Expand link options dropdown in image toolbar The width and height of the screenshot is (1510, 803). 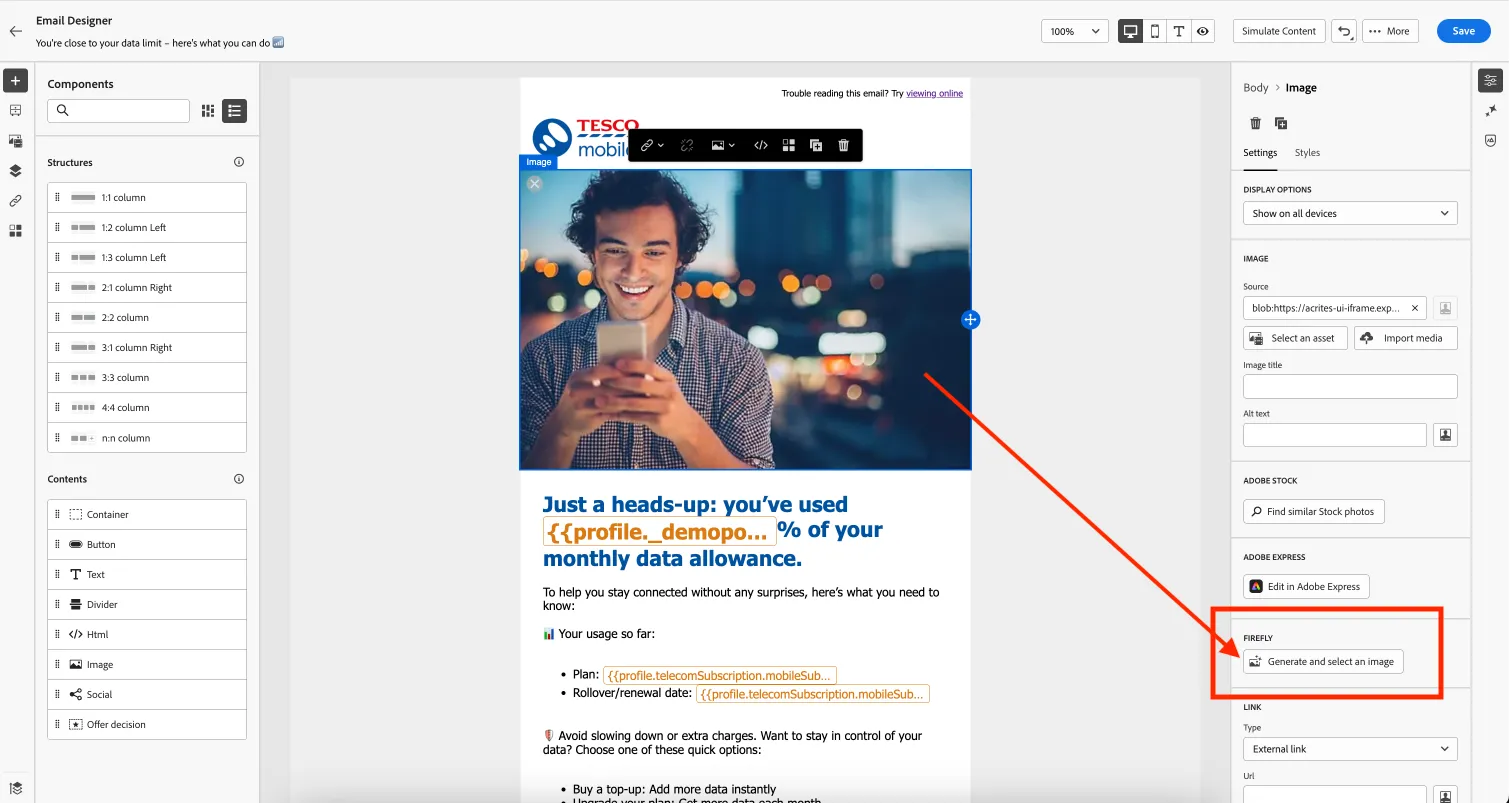653,145
